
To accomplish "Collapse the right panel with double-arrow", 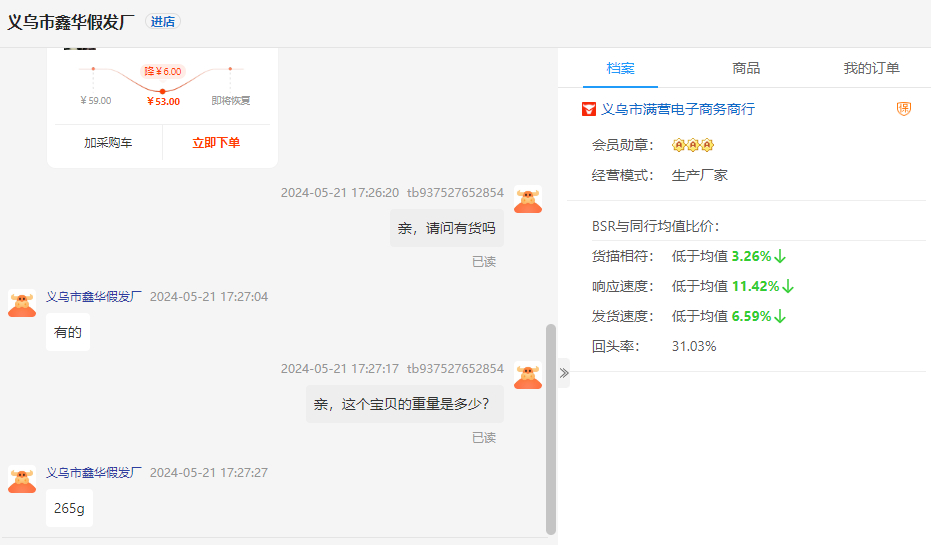I will (564, 373).
